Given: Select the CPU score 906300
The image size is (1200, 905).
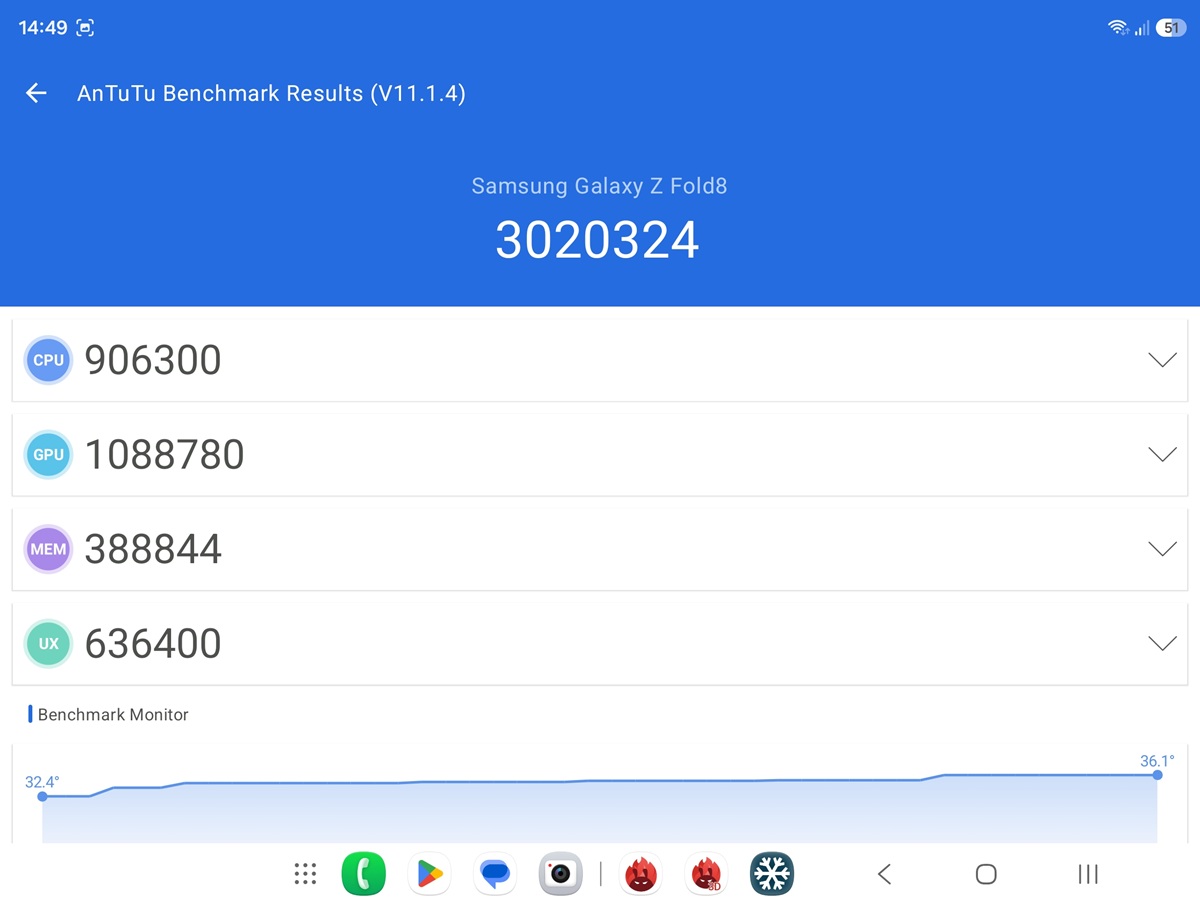Looking at the screenshot, I should tap(153, 360).
